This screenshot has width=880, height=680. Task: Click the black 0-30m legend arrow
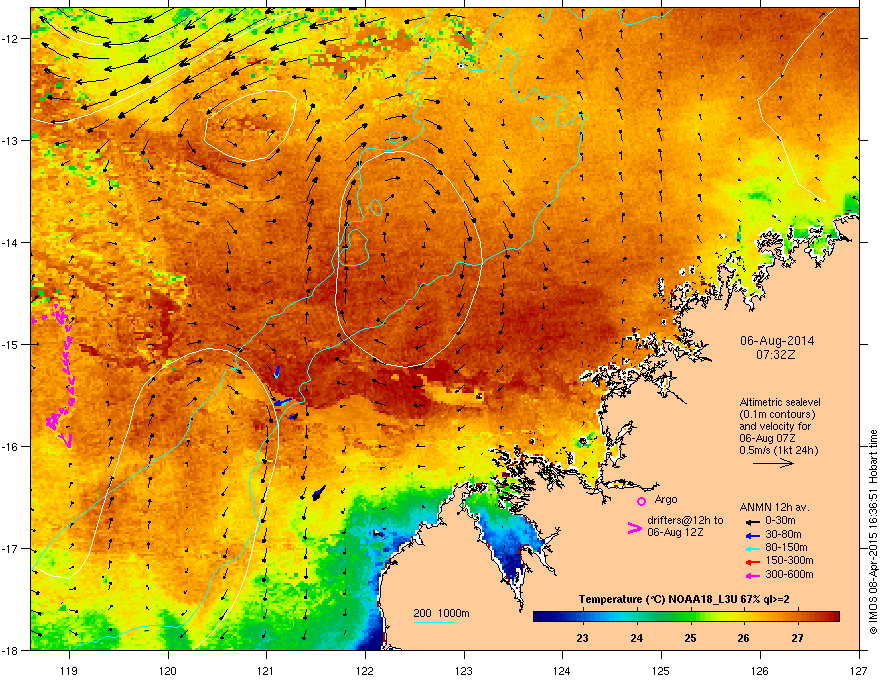pos(753,522)
